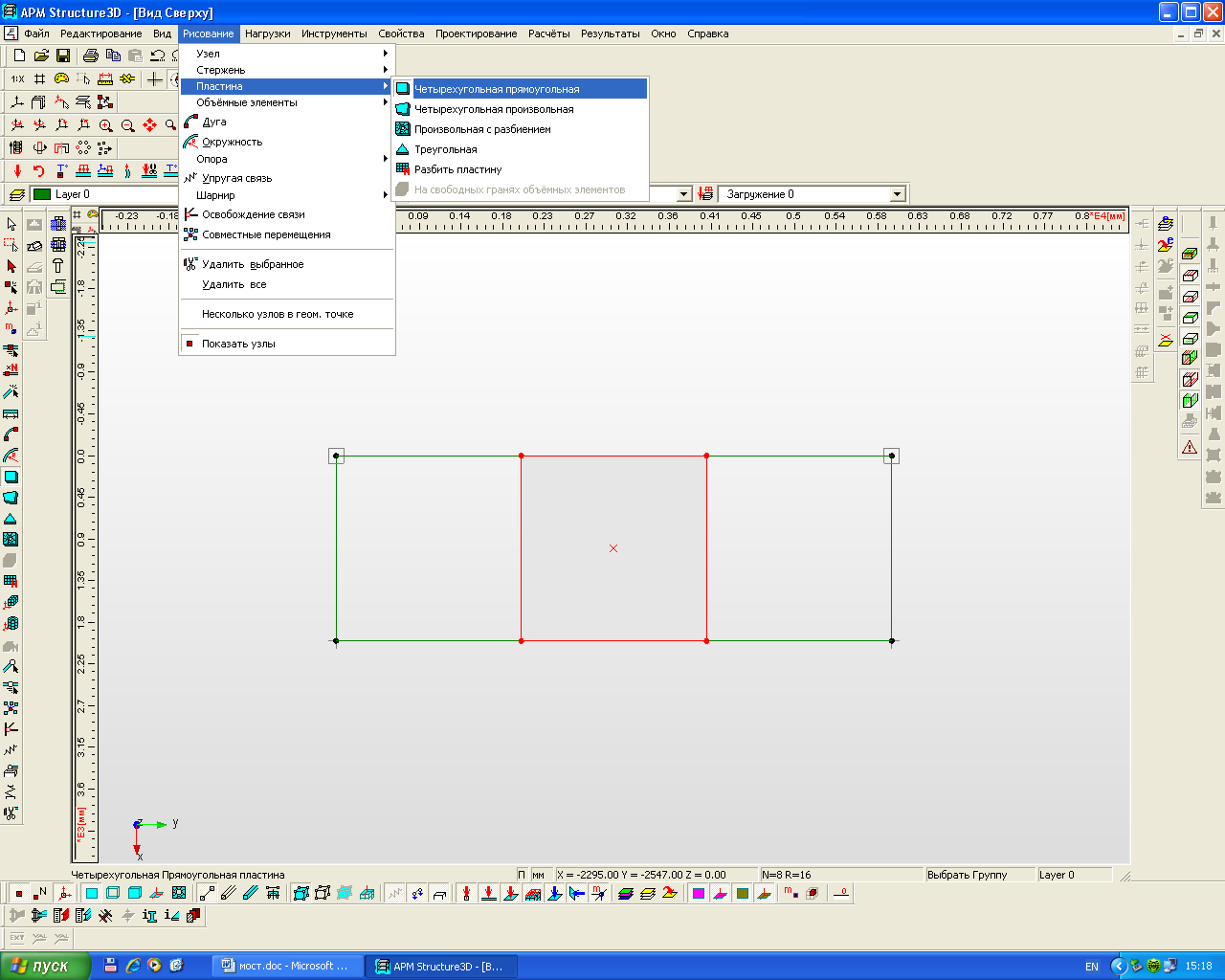This screenshot has width=1225, height=980.
Task: Select the triangular plate tool in left toolbar
Action: point(11,519)
